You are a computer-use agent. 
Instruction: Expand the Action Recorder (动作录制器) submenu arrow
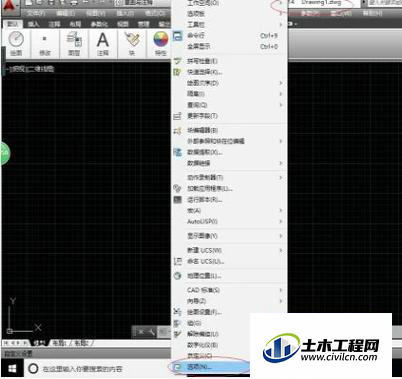[281, 177]
